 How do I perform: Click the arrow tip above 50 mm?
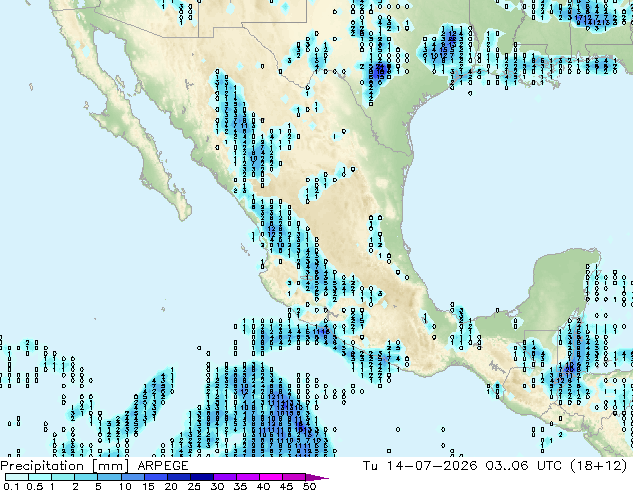tap(317, 477)
